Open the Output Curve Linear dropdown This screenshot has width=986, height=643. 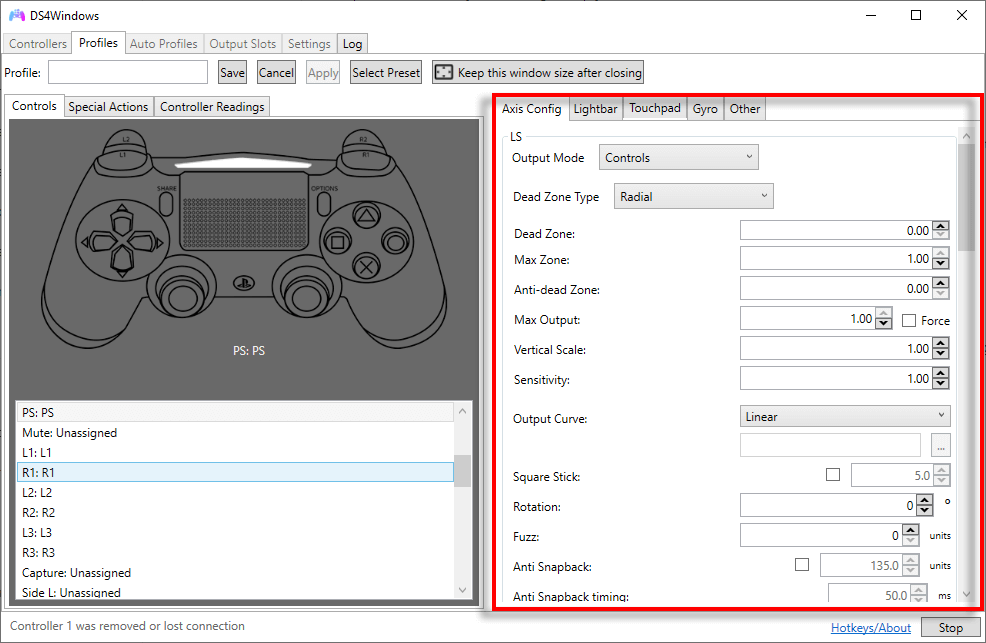845,416
